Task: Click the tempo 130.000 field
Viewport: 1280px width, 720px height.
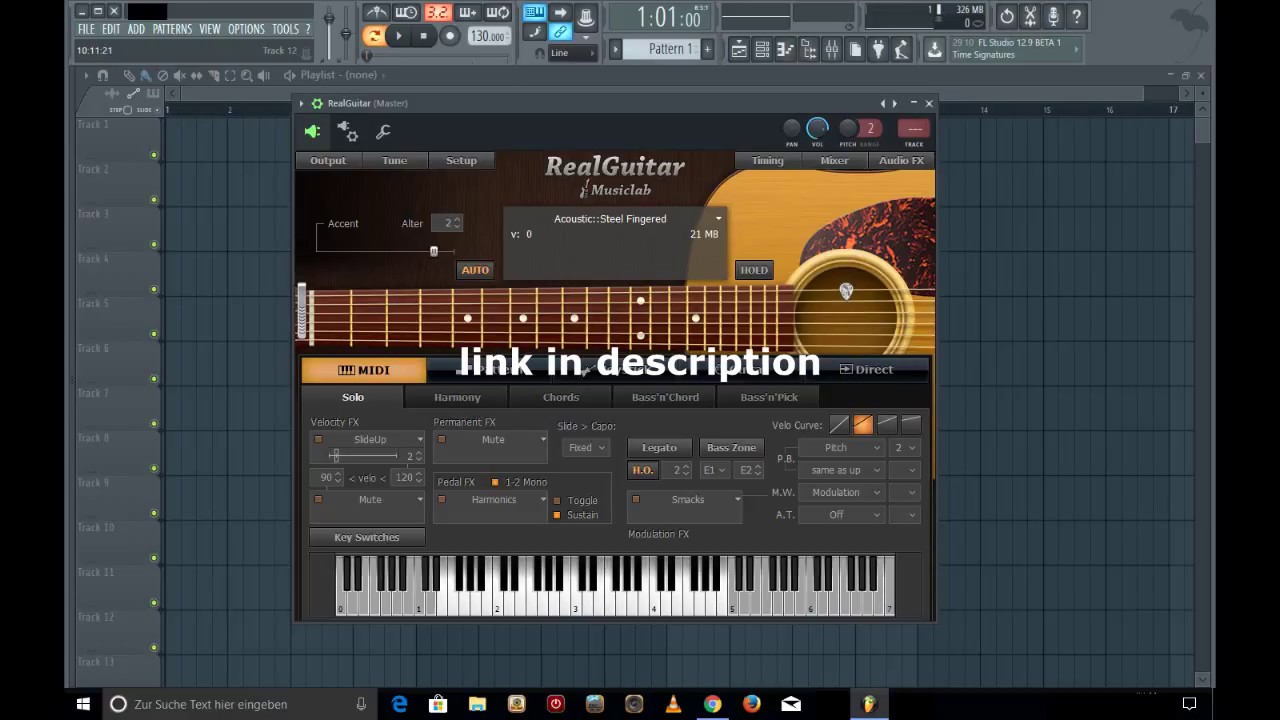Action: pos(487,36)
